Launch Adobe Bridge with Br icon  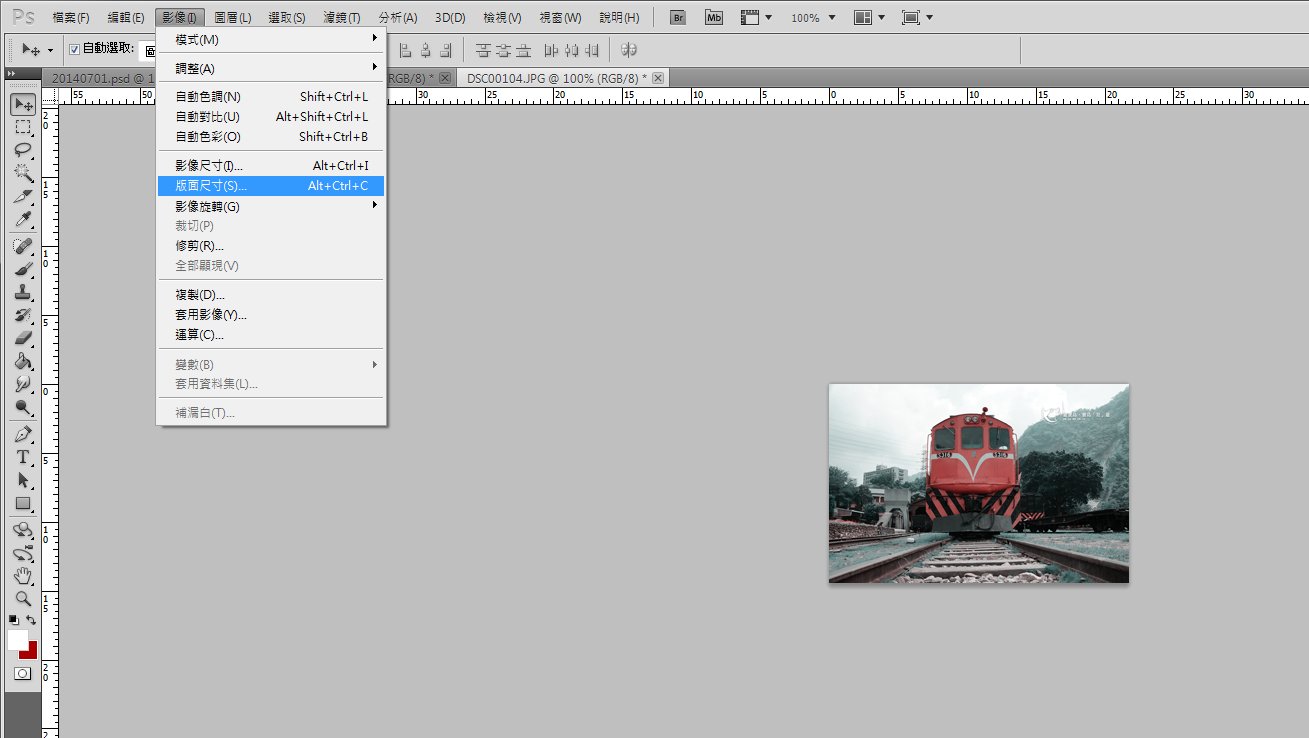tap(678, 18)
